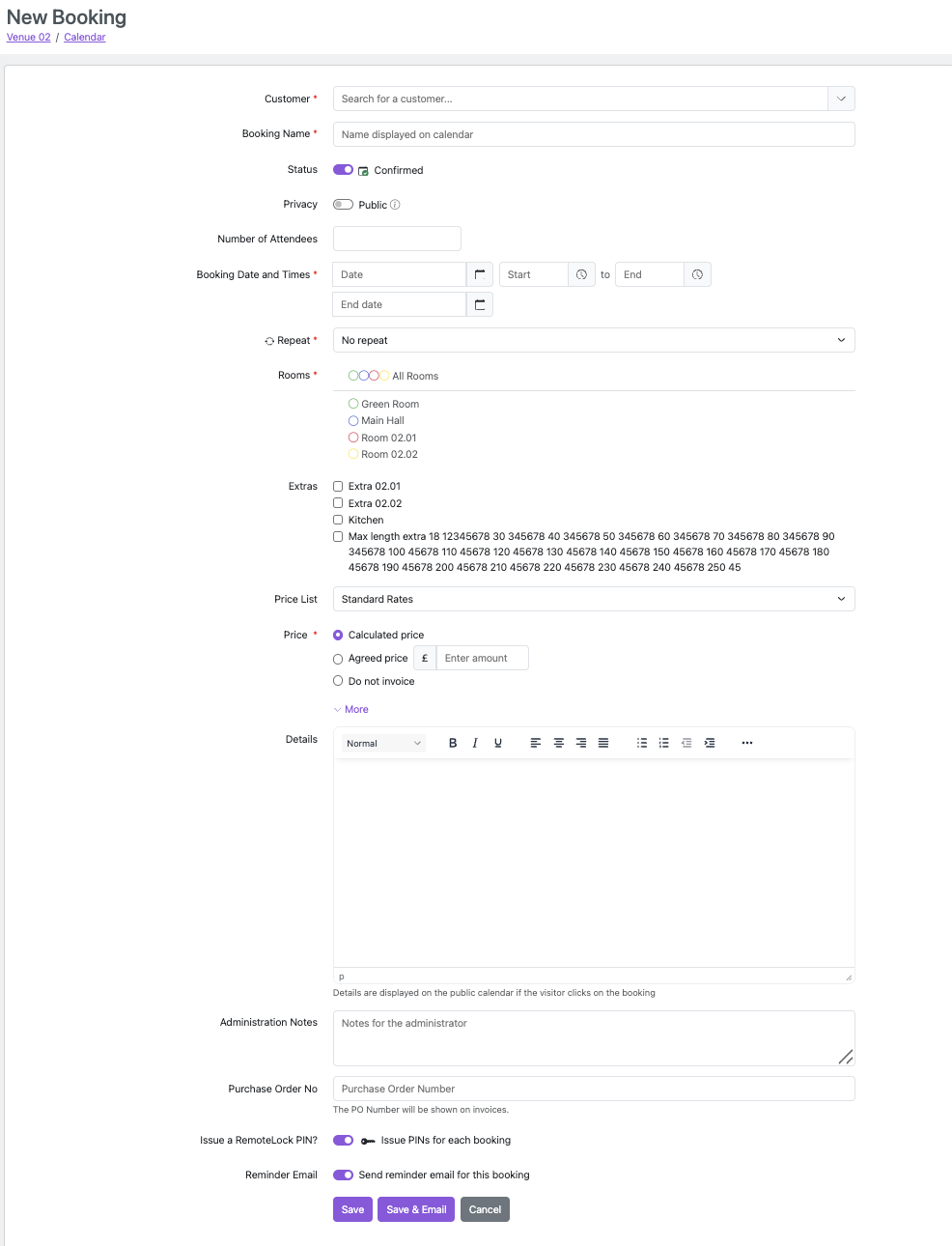This screenshot has height=1246, width=952.
Task: Click the Bold formatting icon
Action: (x=453, y=743)
